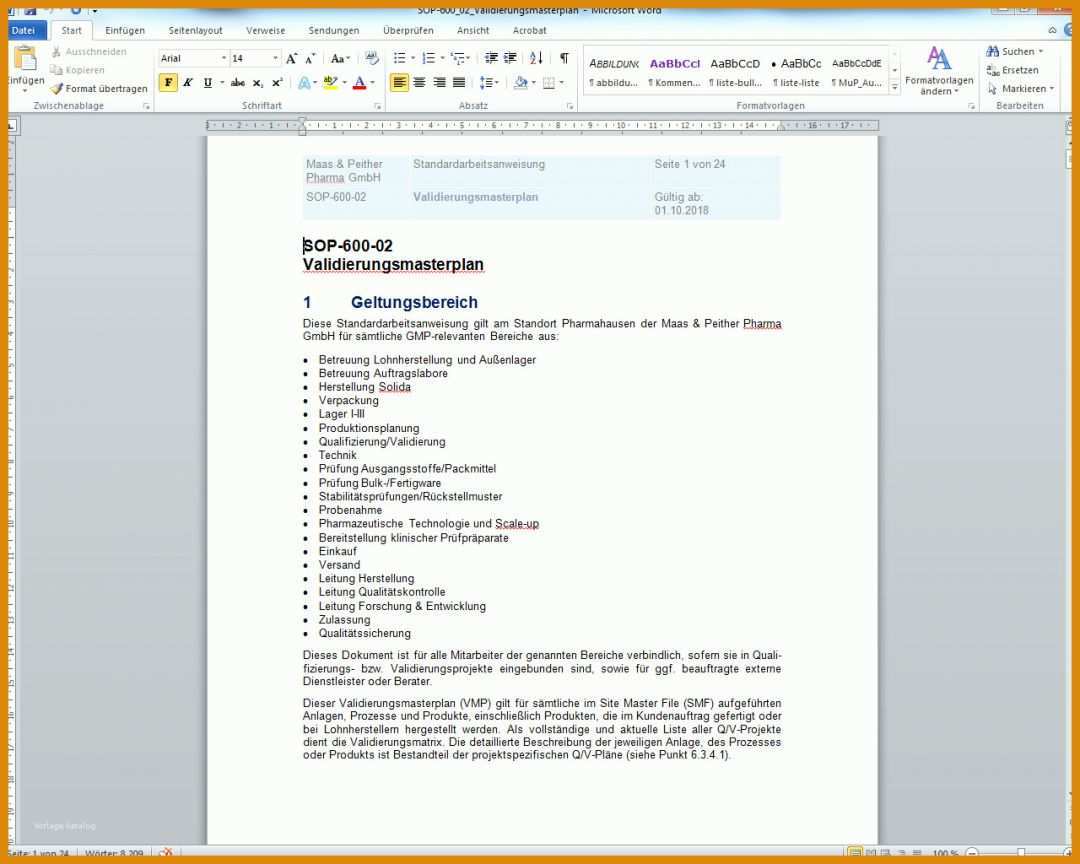Click the Ausschneiden cut command
This screenshot has height=864, width=1080.
(x=88, y=52)
